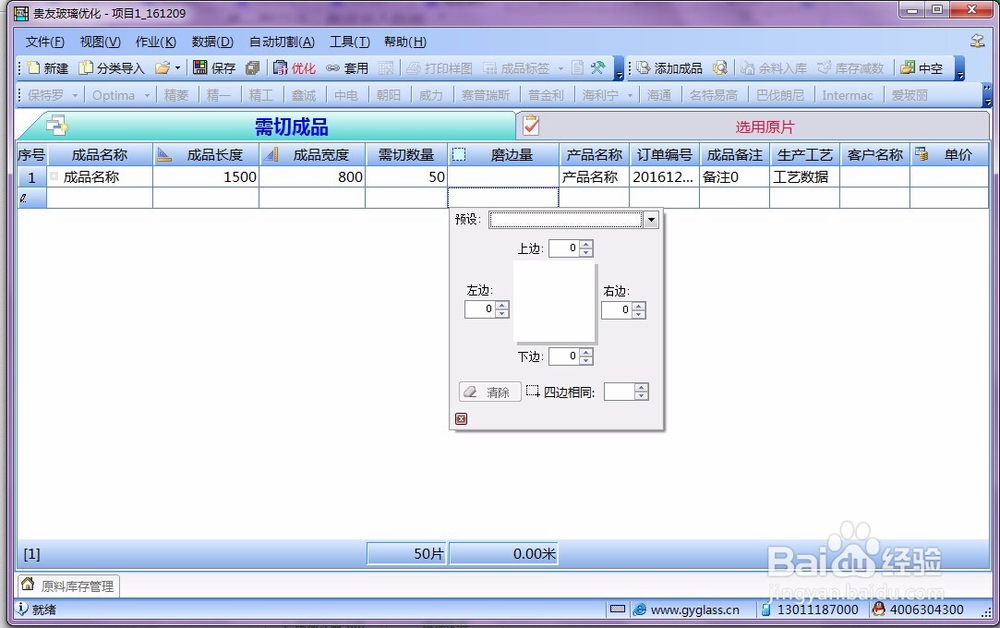Screen dimensions: 1000x628
Task: Click the 右边 number input field
Action: [617, 310]
